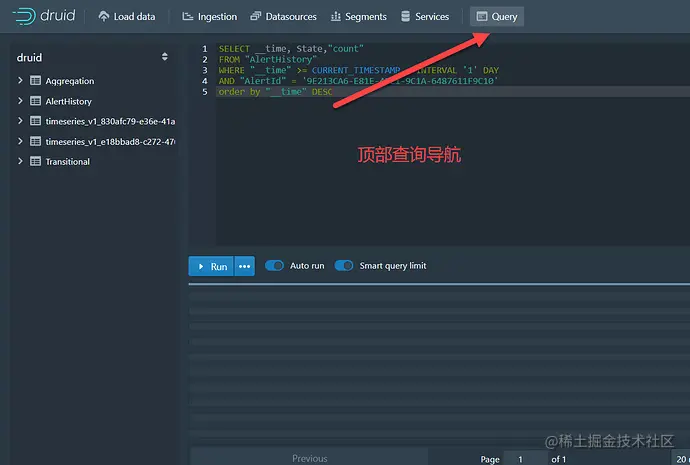Click the timeseries_v1_830afc79 table icon
This screenshot has height=465, width=690.
pos(36,121)
